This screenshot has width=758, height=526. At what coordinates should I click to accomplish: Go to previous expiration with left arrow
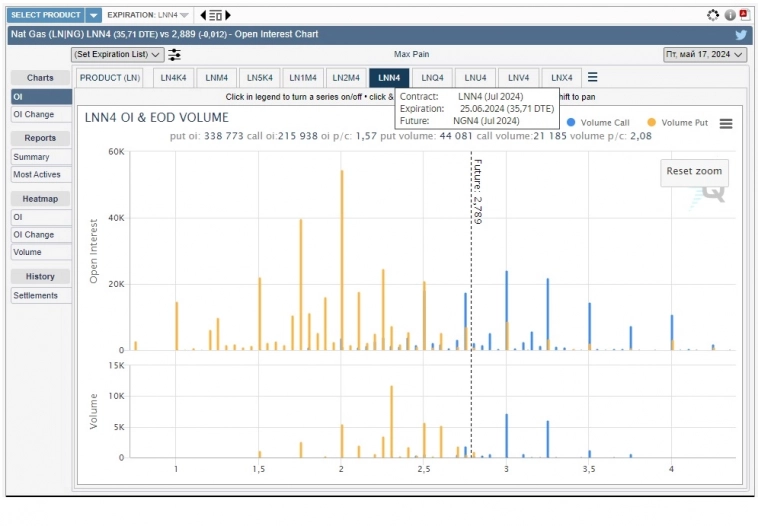204,15
